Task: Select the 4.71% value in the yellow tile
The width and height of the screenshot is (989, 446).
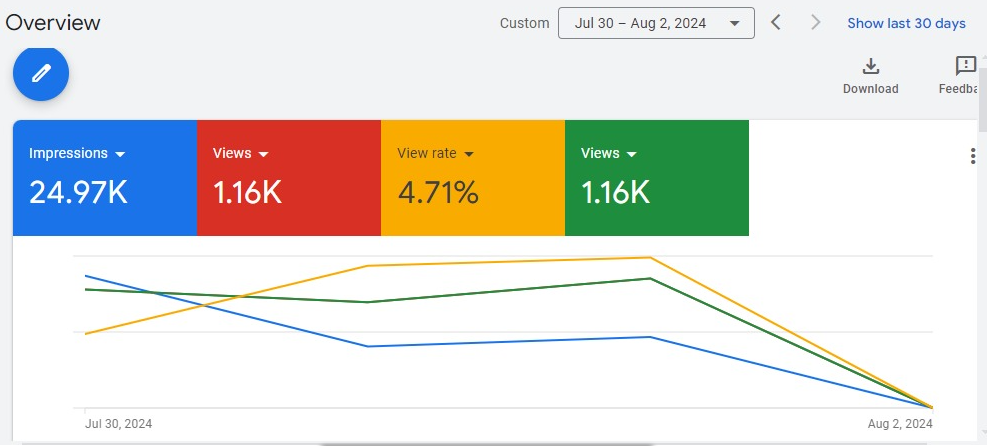Action: coord(438,192)
